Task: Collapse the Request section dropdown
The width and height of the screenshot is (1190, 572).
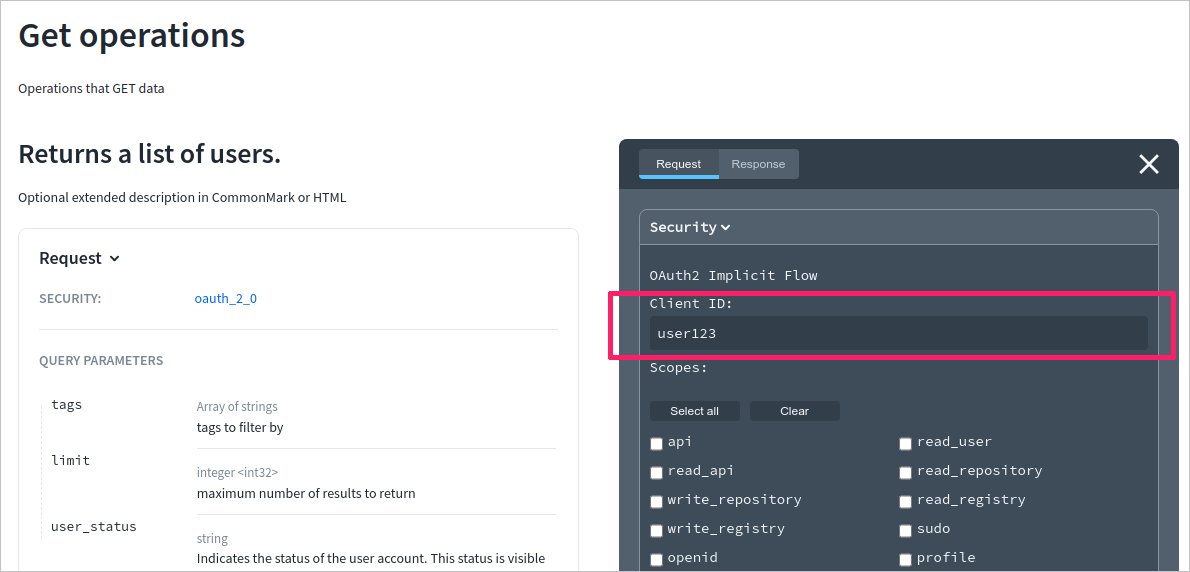Action: 114,259
